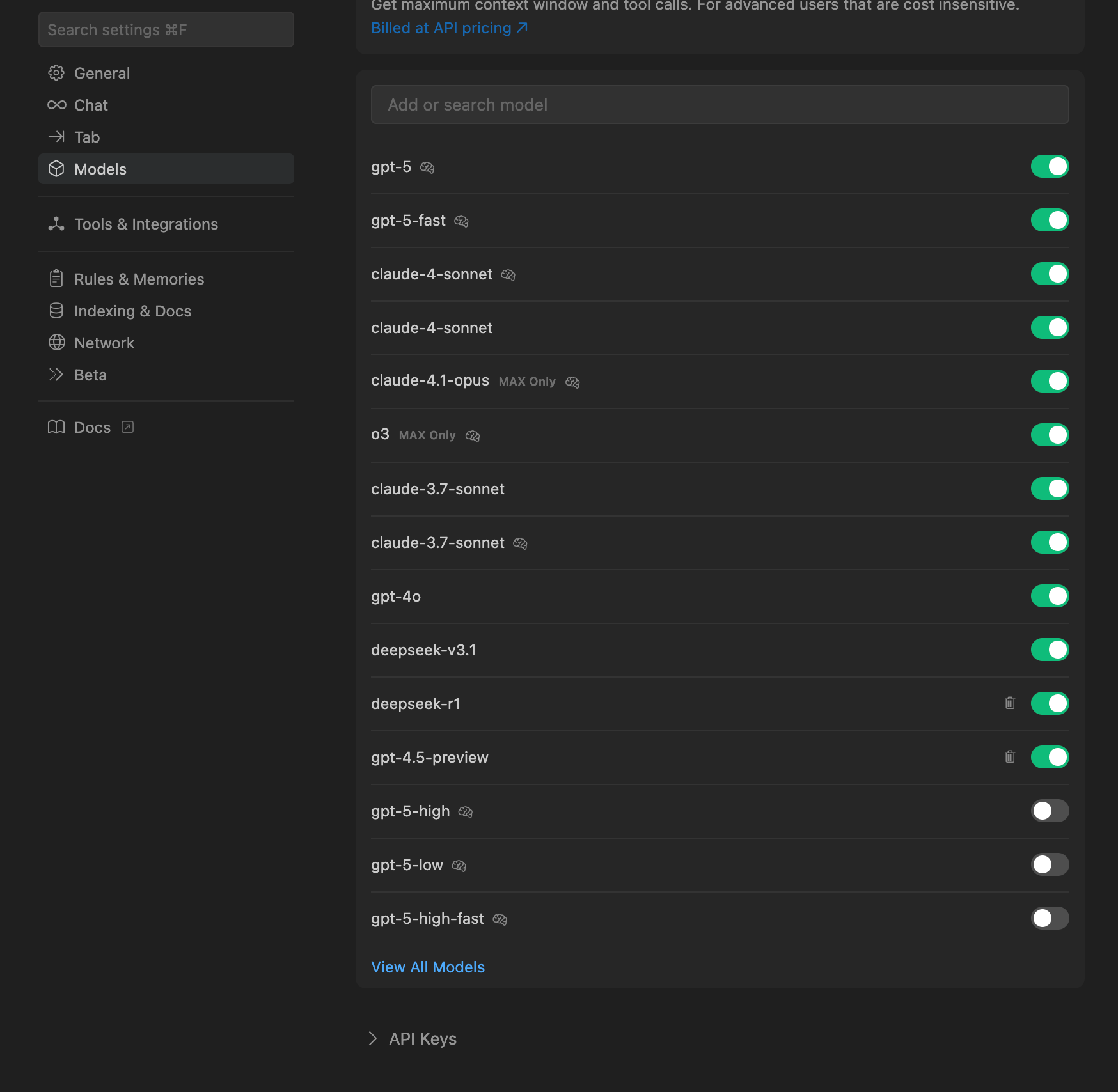Click the cube icon beside Models
This screenshot has height=1092, width=1118.
click(56, 169)
